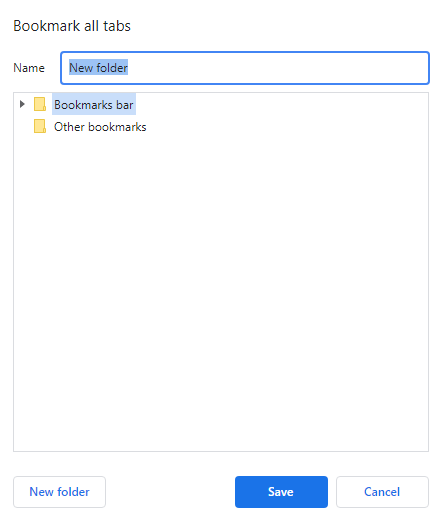
Task: Show subfolders using Bookmarks bar triangle
Action: 22,104
